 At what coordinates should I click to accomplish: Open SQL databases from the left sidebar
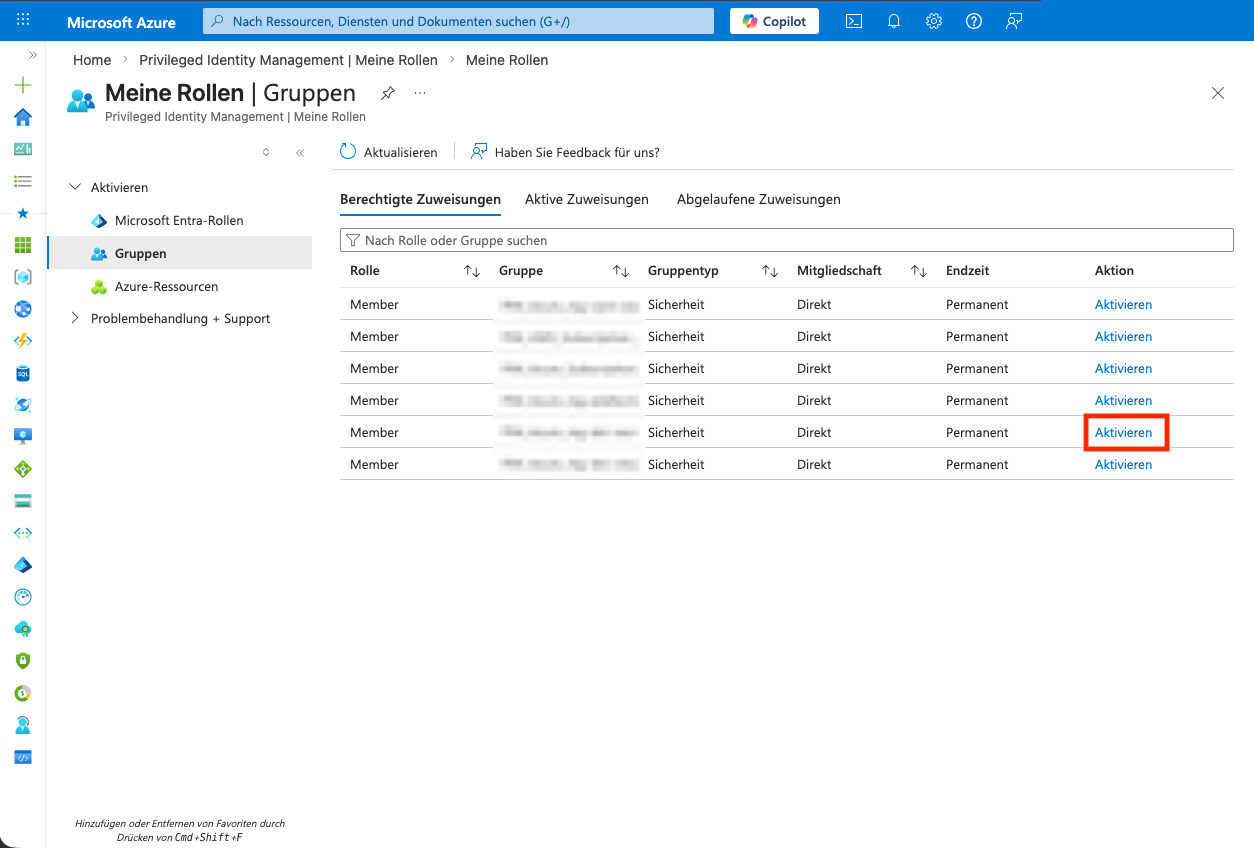[23, 373]
